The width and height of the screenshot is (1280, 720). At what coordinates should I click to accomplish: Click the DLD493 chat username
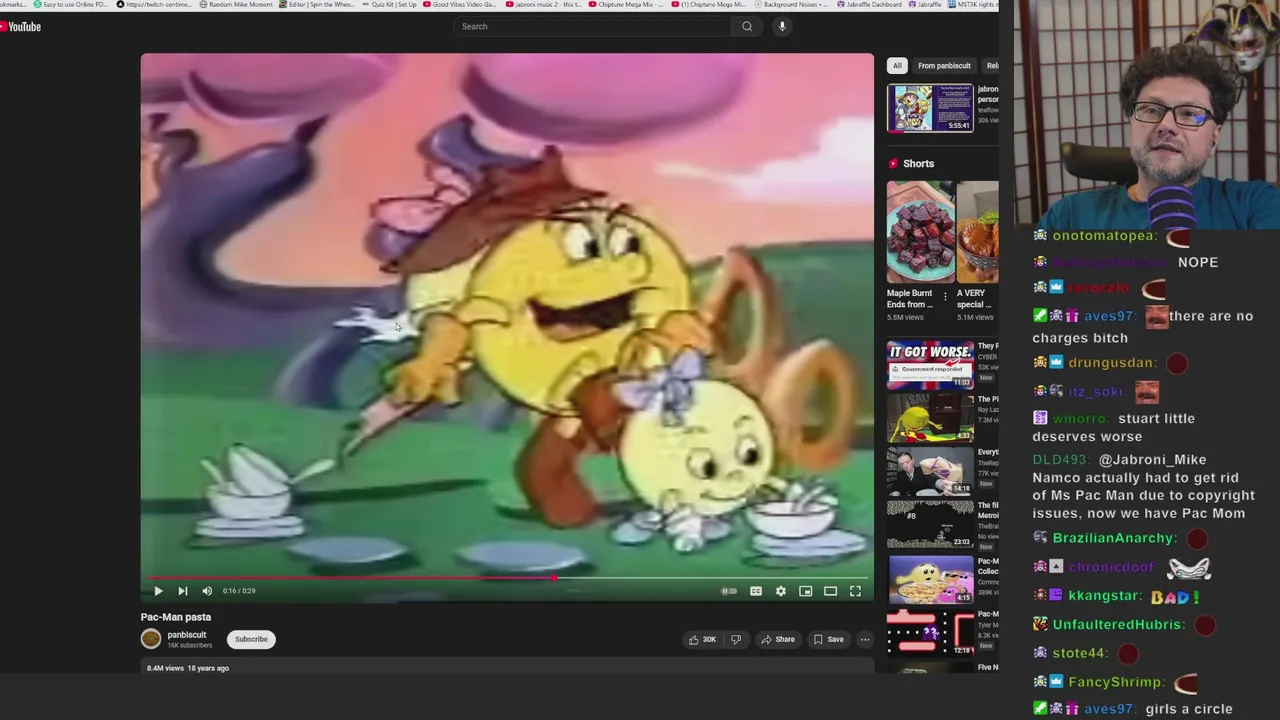click(x=1060, y=460)
